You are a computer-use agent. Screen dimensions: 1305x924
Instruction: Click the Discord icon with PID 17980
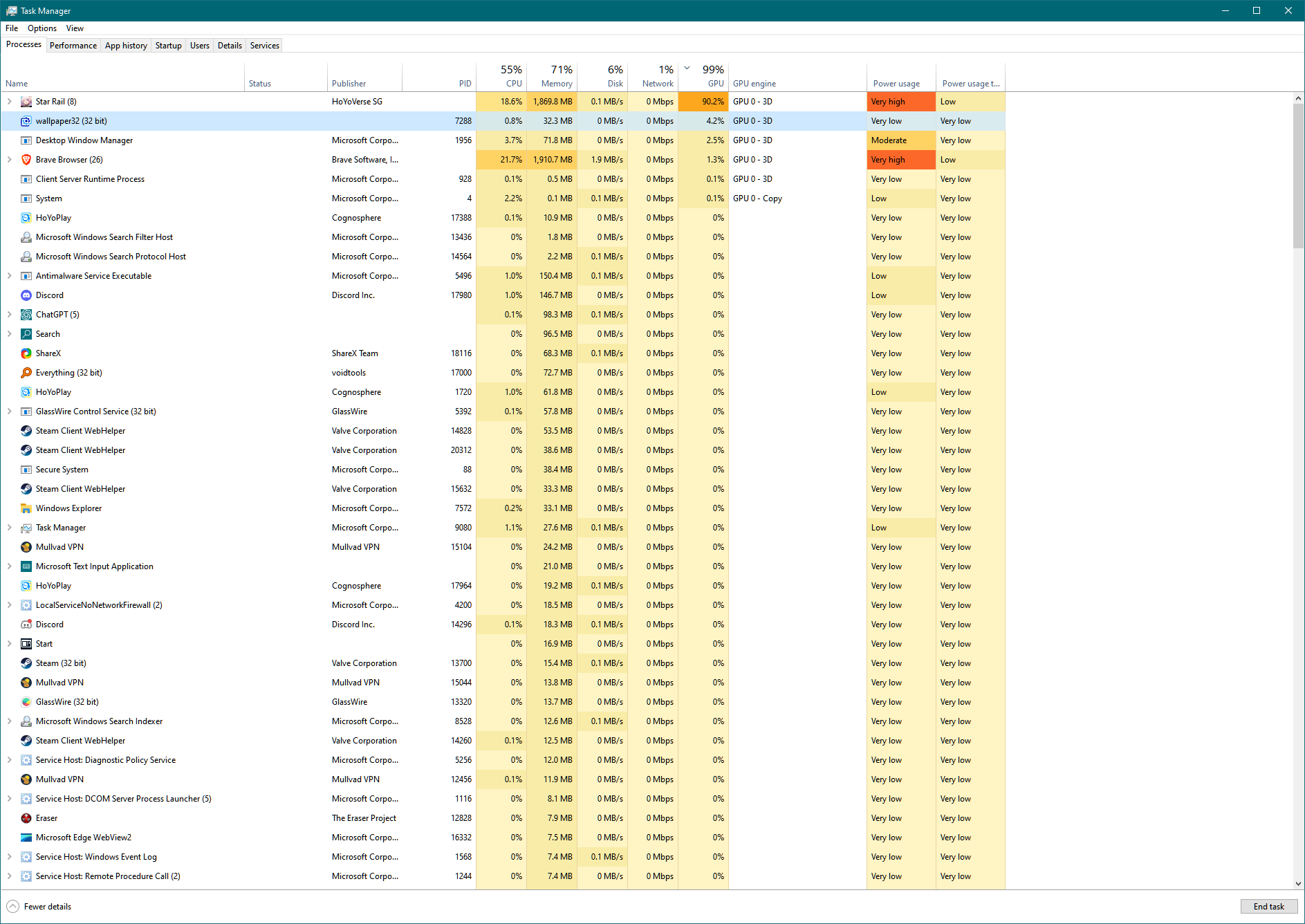(x=26, y=295)
